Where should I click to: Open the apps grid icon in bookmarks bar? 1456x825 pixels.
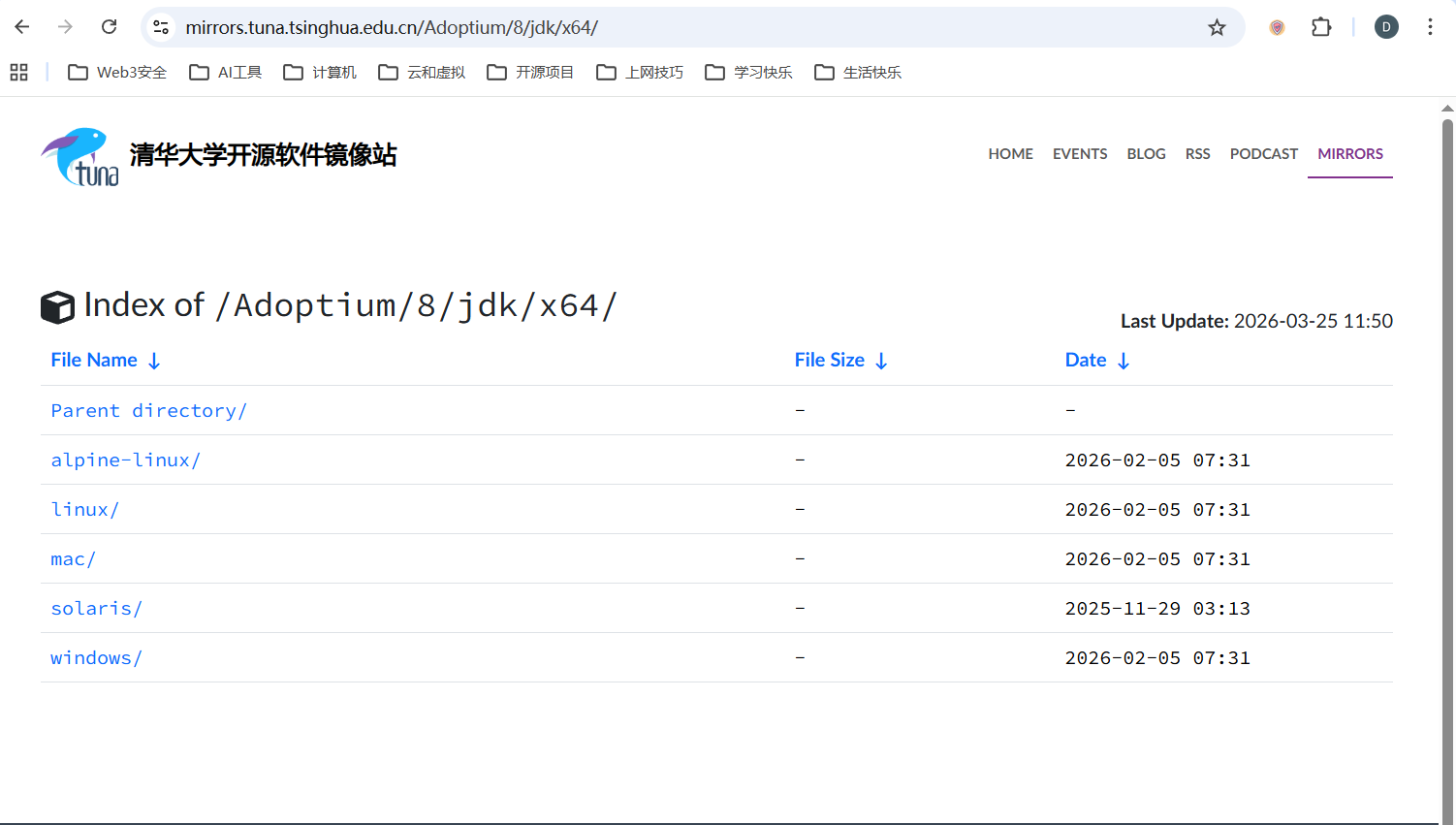pyautogui.click(x=18, y=73)
